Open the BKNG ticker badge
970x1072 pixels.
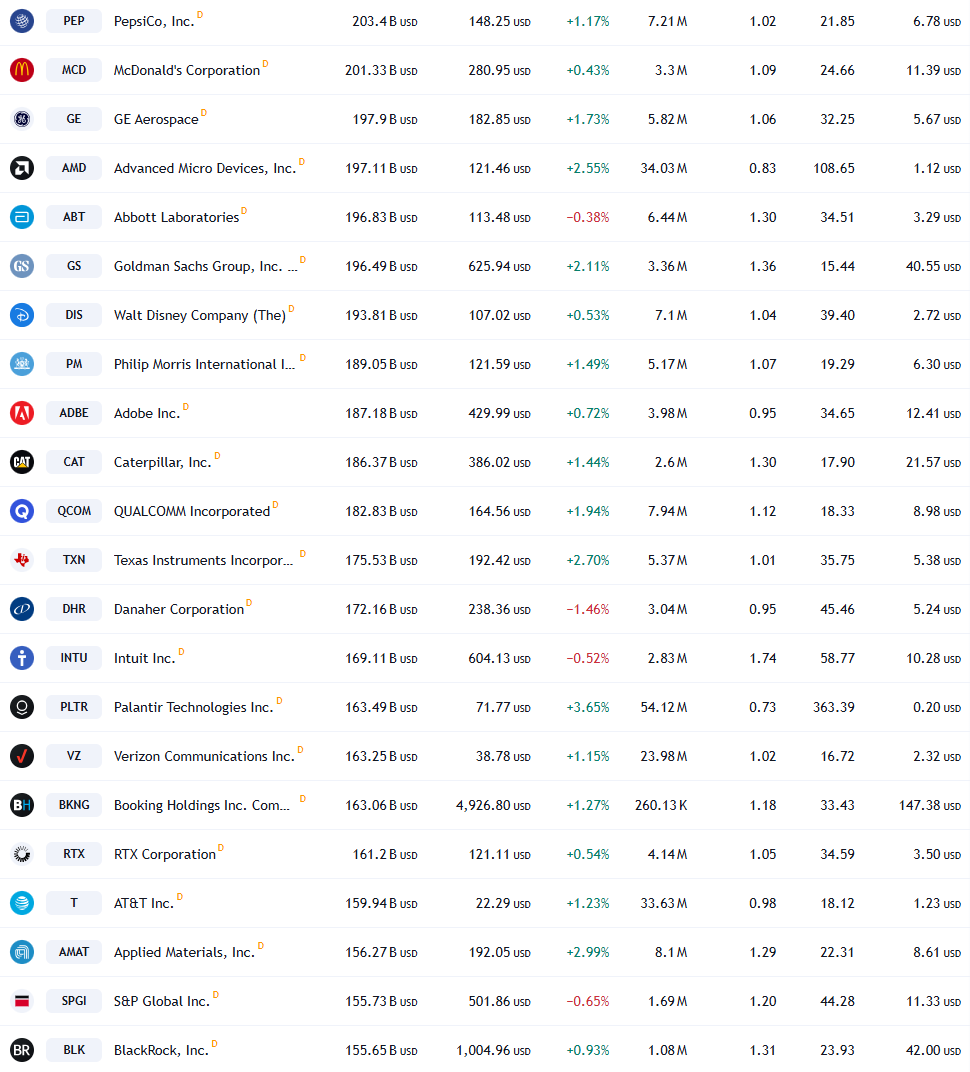click(x=74, y=805)
